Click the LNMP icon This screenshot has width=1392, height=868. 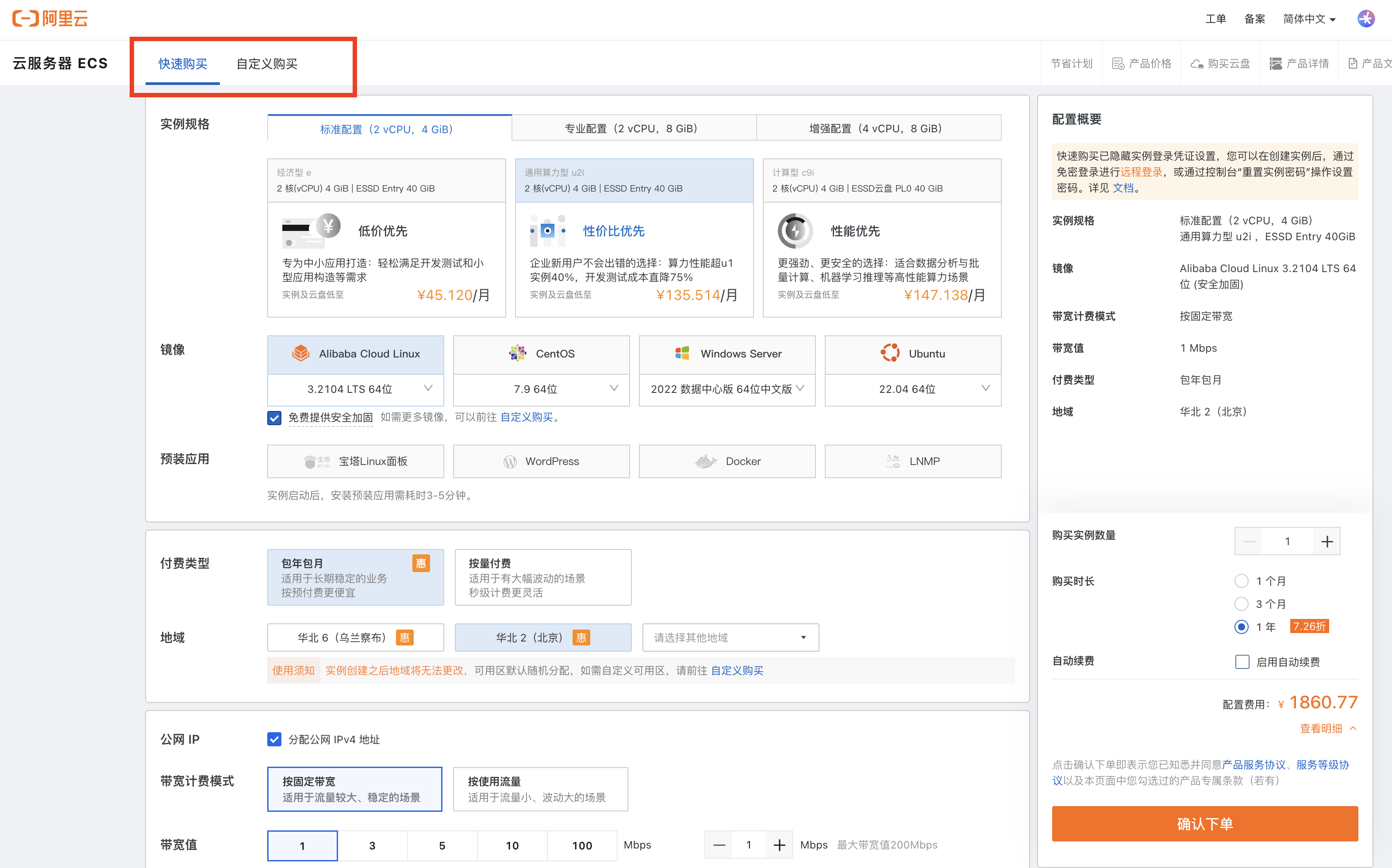pyautogui.click(x=893, y=461)
